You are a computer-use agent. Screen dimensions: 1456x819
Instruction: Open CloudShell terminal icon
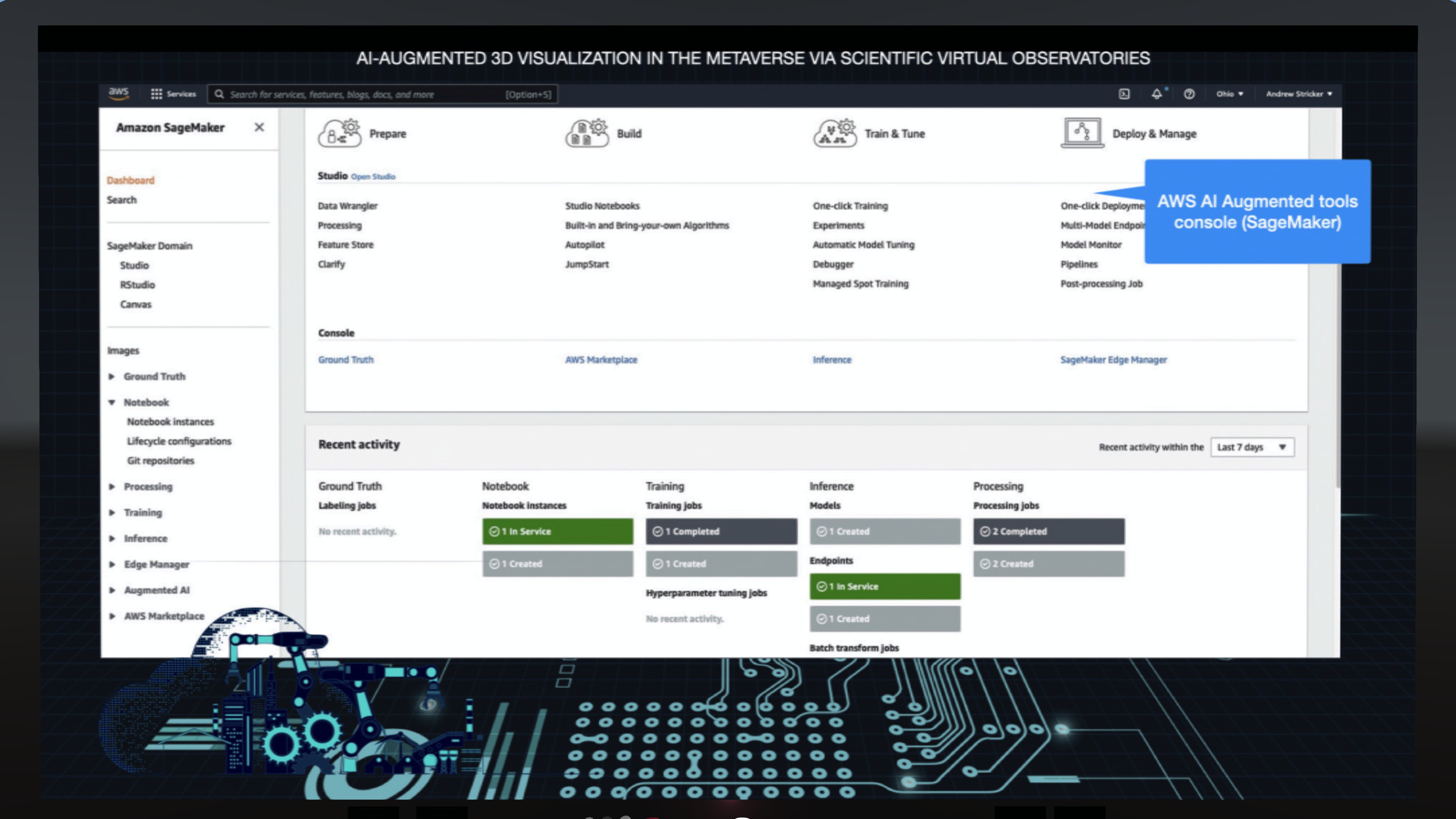tap(1123, 94)
